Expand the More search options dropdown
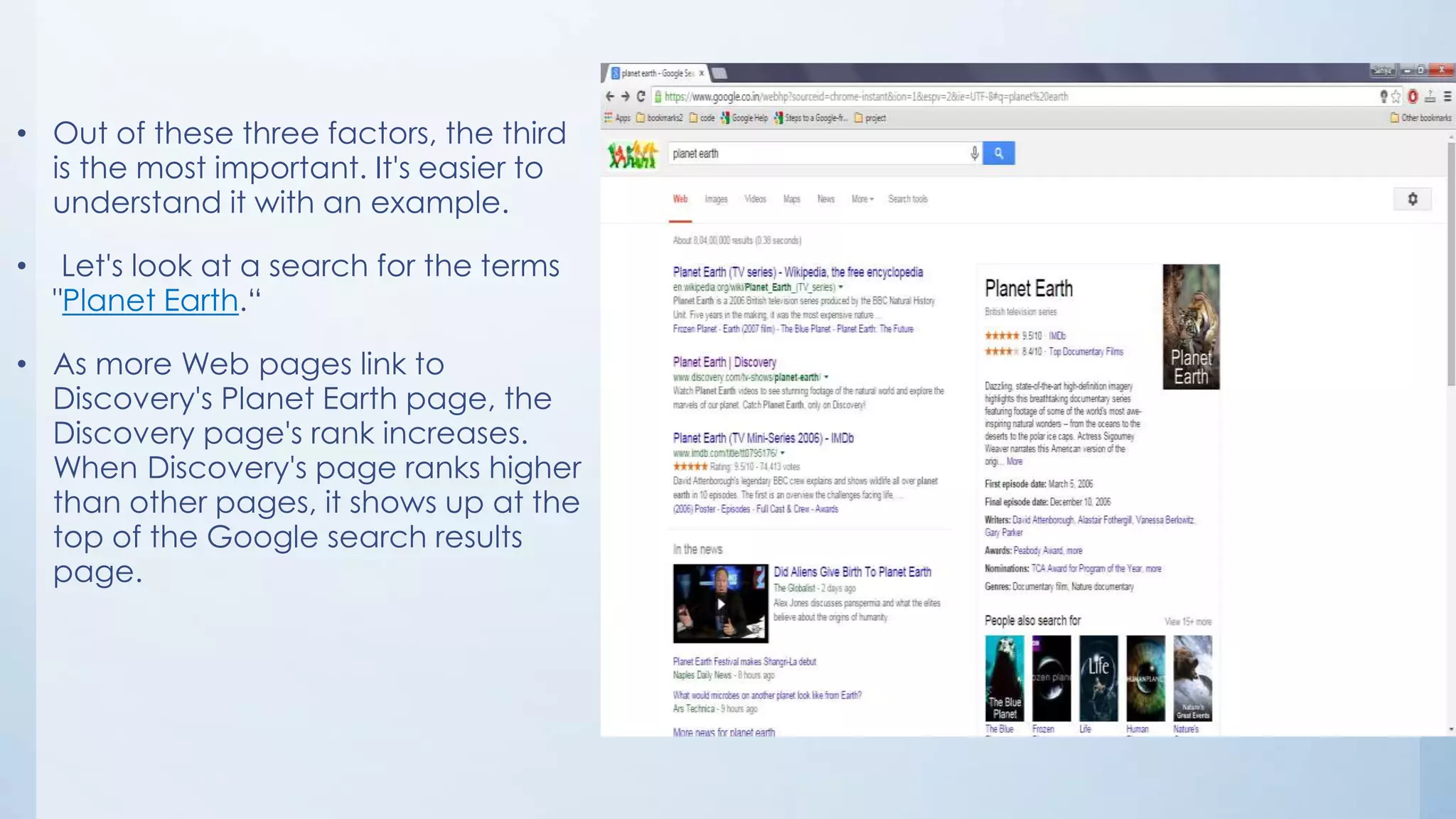 point(862,199)
